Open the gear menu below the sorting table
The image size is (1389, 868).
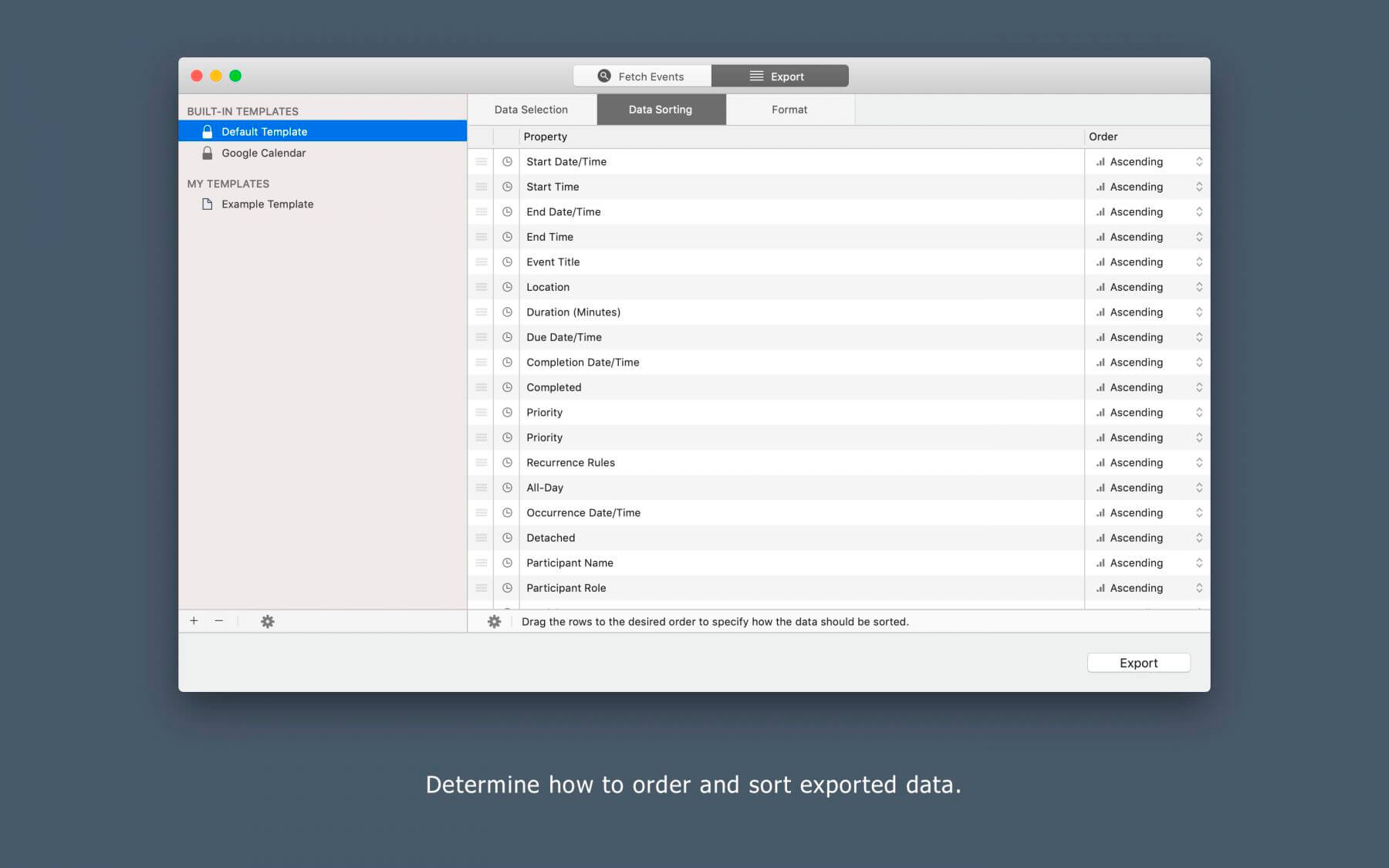click(495, 621)
